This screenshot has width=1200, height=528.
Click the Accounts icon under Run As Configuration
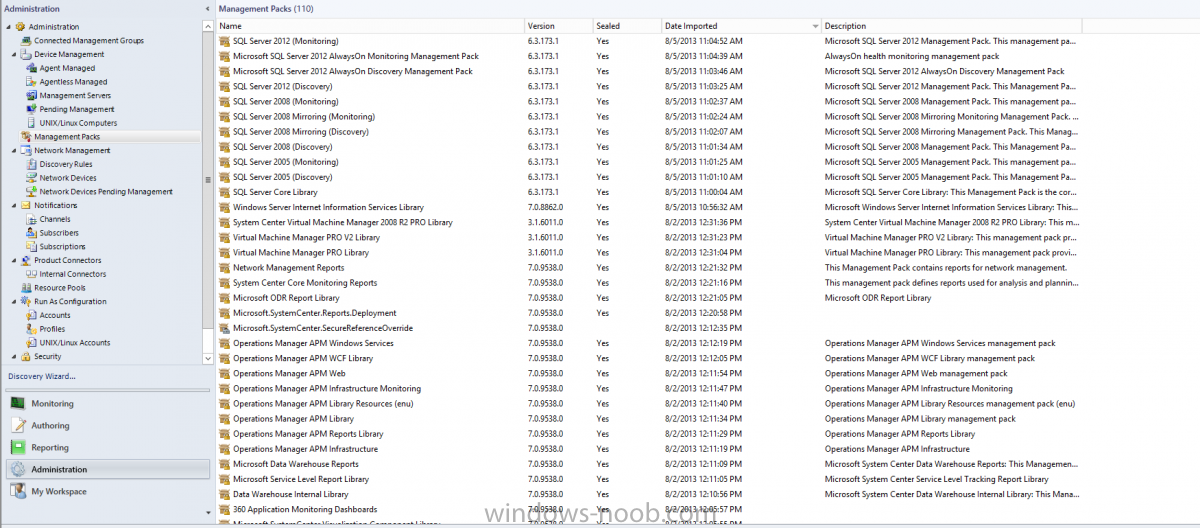(x=32, y=315)
